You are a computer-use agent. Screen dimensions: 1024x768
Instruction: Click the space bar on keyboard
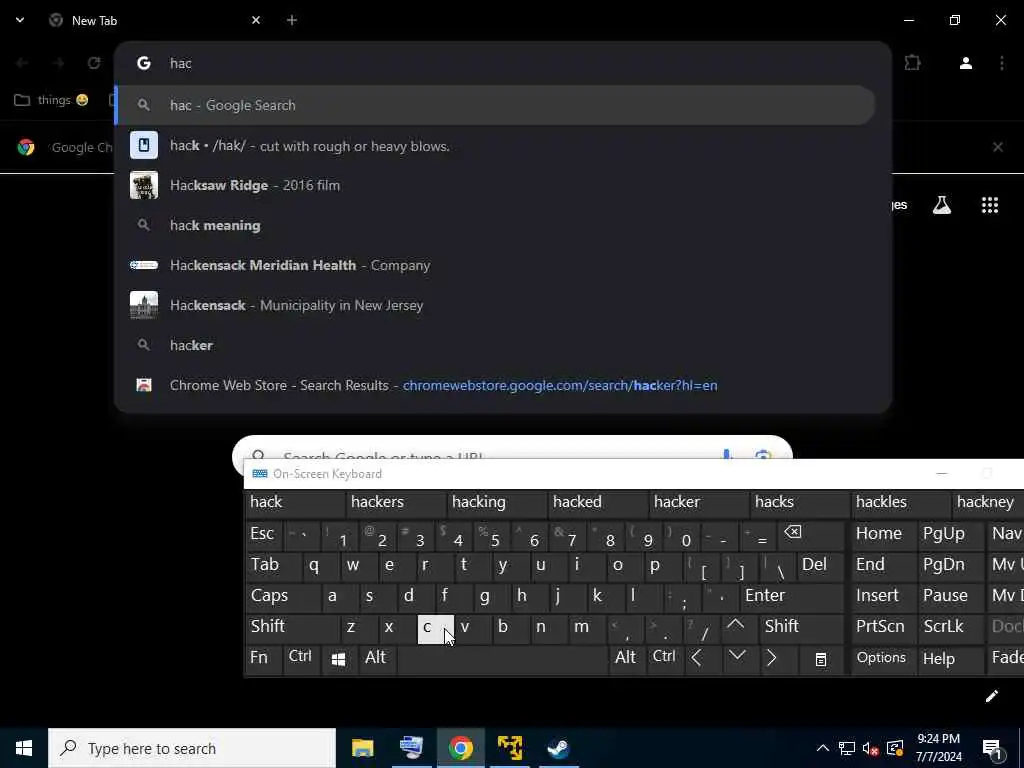pos(503,660)
